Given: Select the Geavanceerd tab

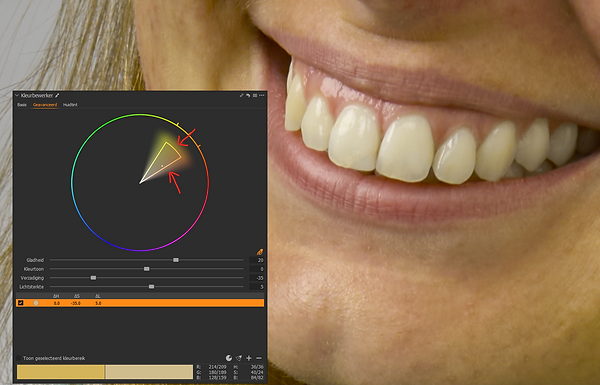Looking at the screenshot, I should tap(45, 104).
